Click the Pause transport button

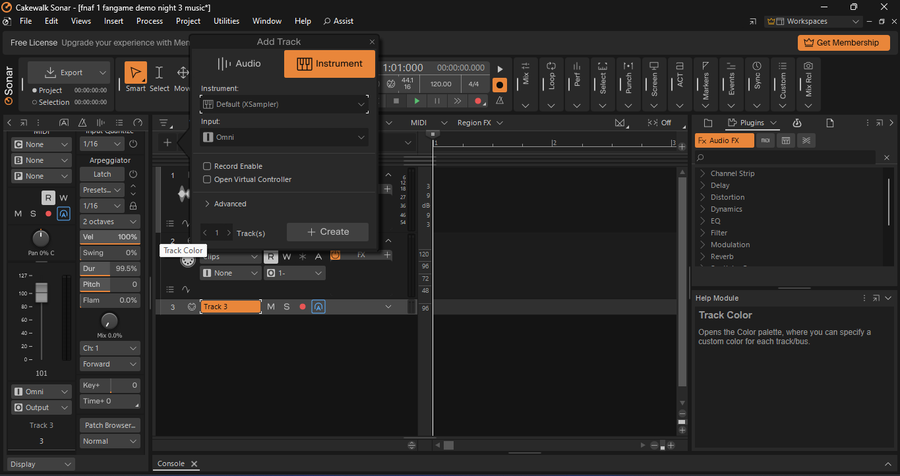coord(437,101)
